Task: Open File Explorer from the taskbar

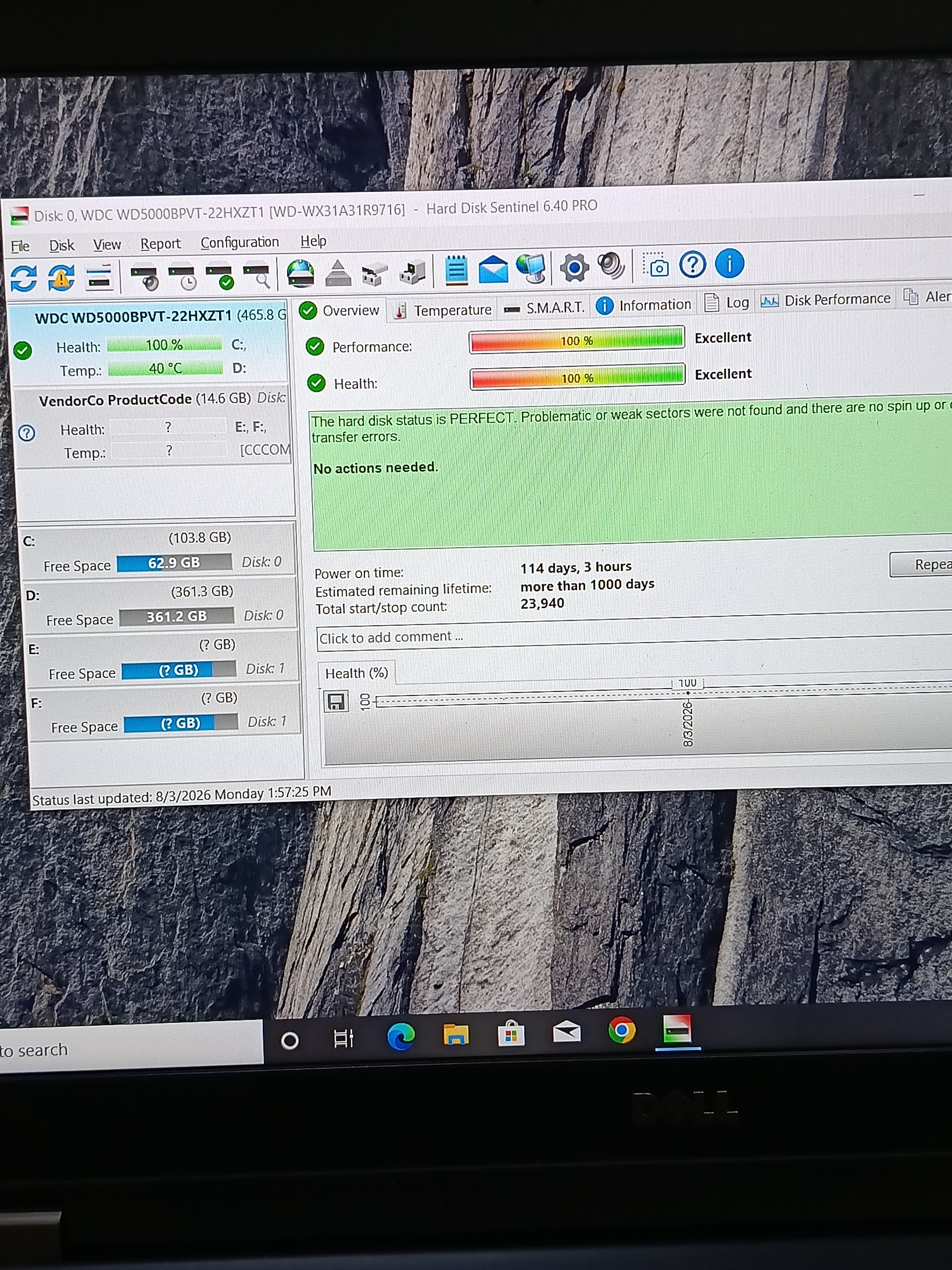Action: tap(456, 1035)
